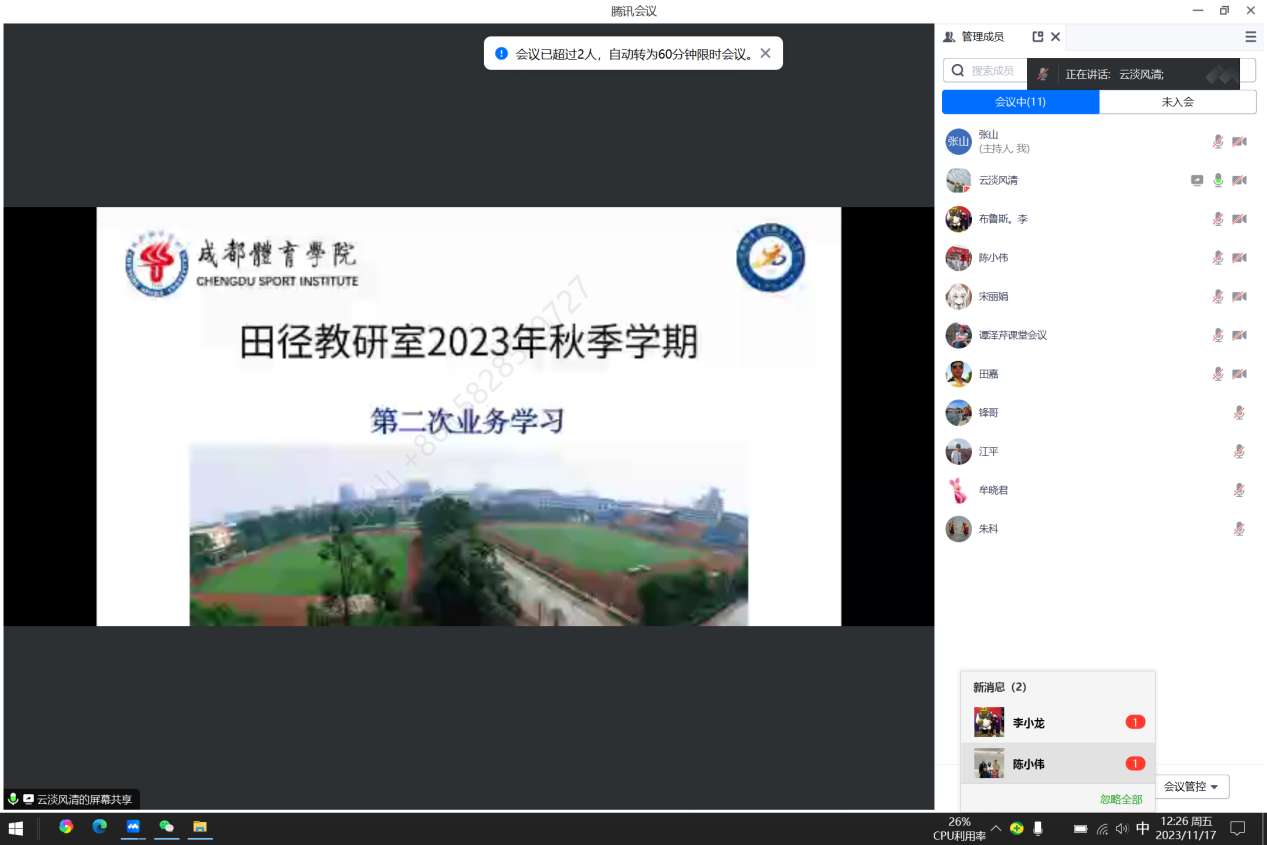
Task: Switch to the 未入会 tab
Action: (1177, 102)
